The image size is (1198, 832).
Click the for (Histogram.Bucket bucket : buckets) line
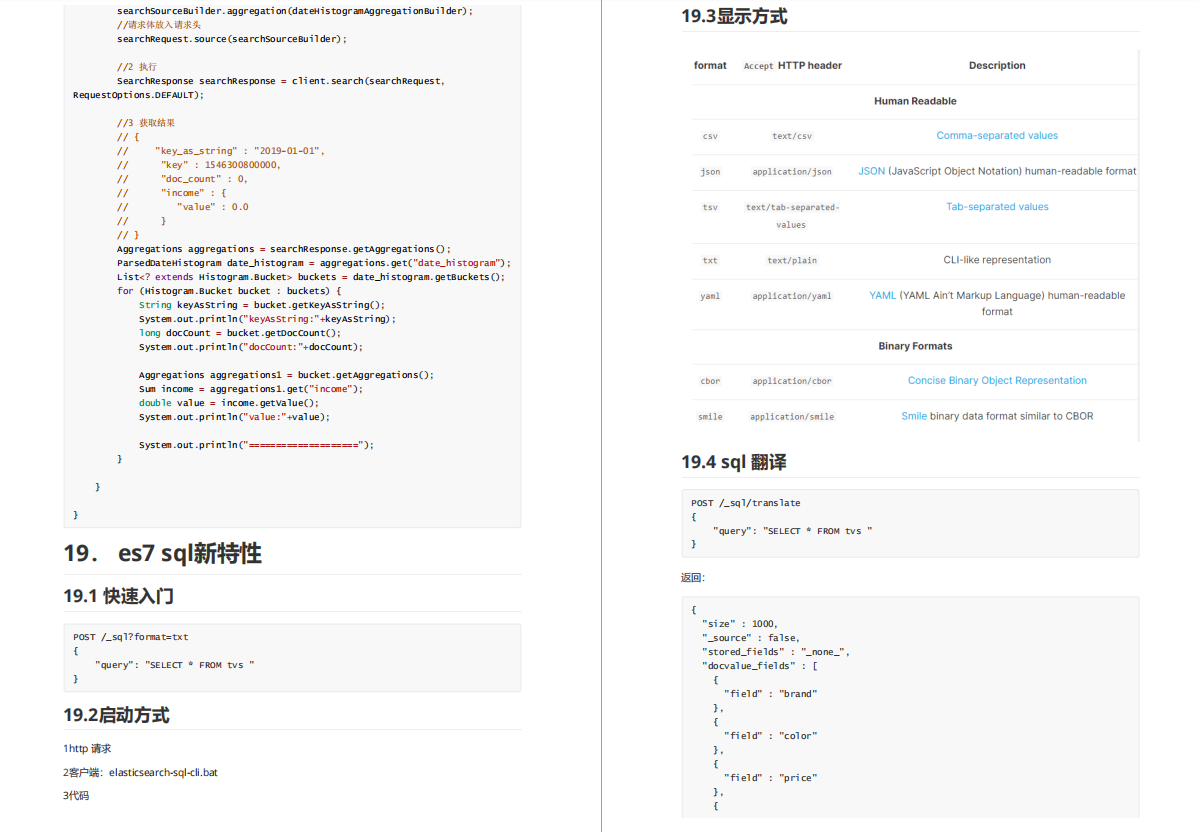click(x=229, y=290)
